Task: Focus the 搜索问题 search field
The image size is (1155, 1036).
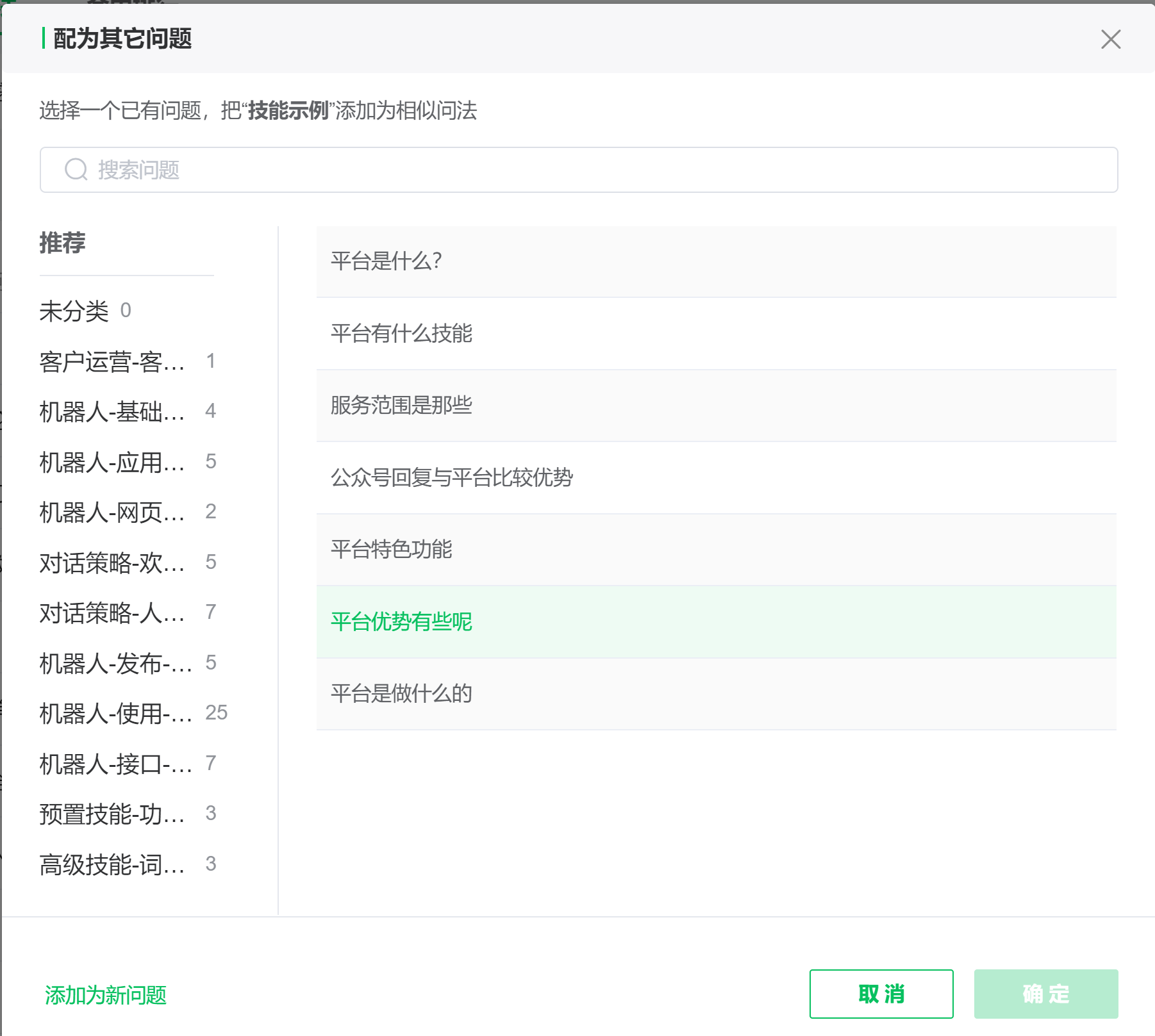Action: coord(578,170)
